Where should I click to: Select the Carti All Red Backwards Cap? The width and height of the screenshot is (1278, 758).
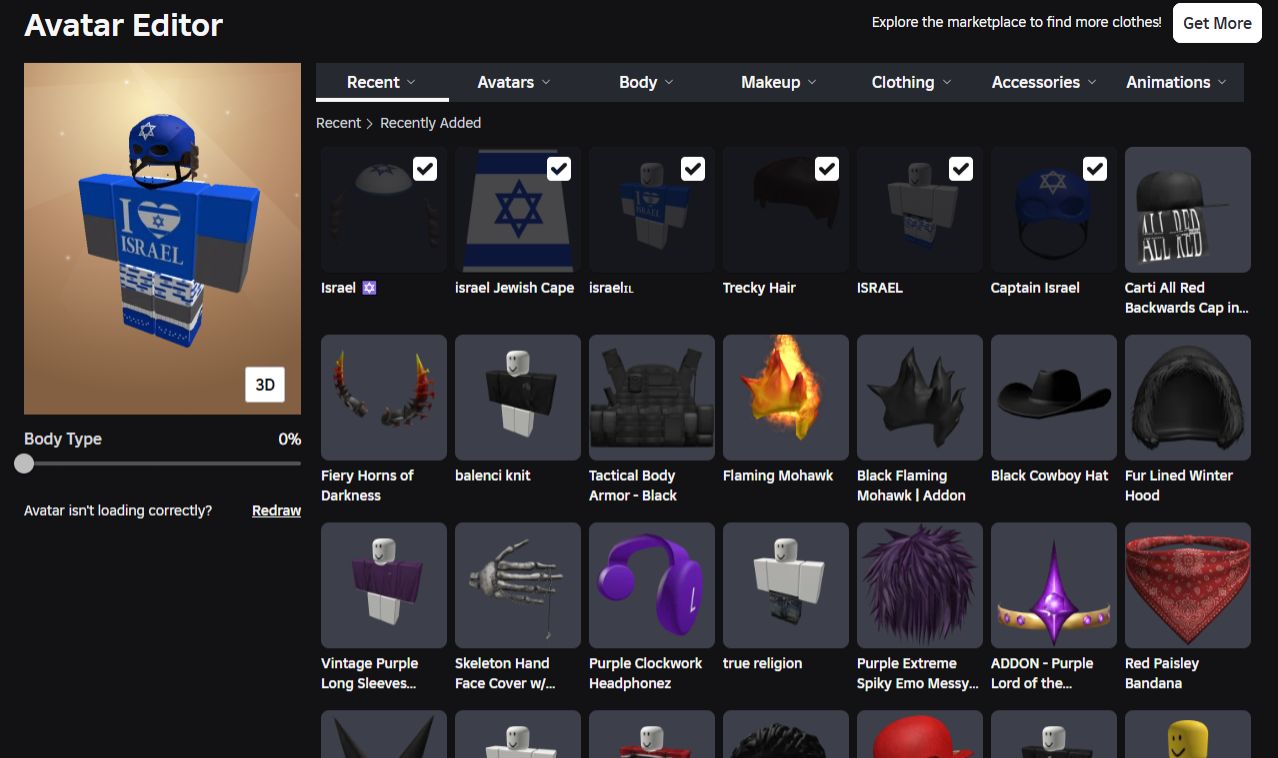[1188, 209]
